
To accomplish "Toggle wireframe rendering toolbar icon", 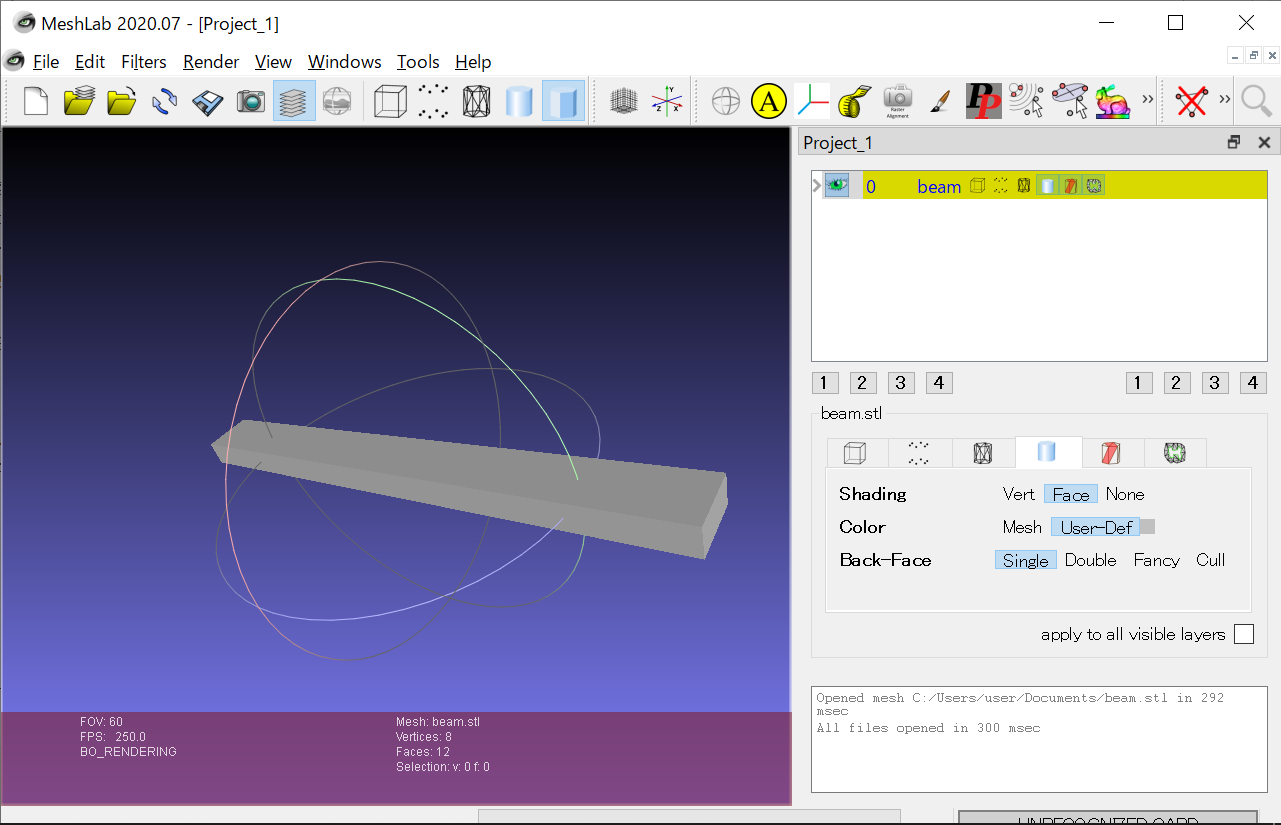I will tap(476, 101).
